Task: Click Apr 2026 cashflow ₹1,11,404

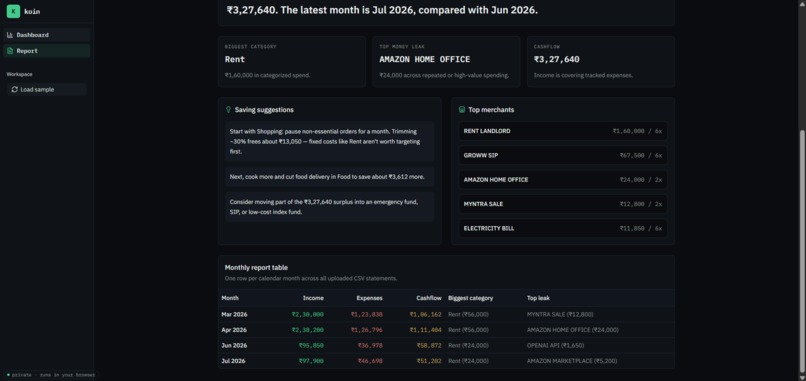Action: tap(425, 330)
